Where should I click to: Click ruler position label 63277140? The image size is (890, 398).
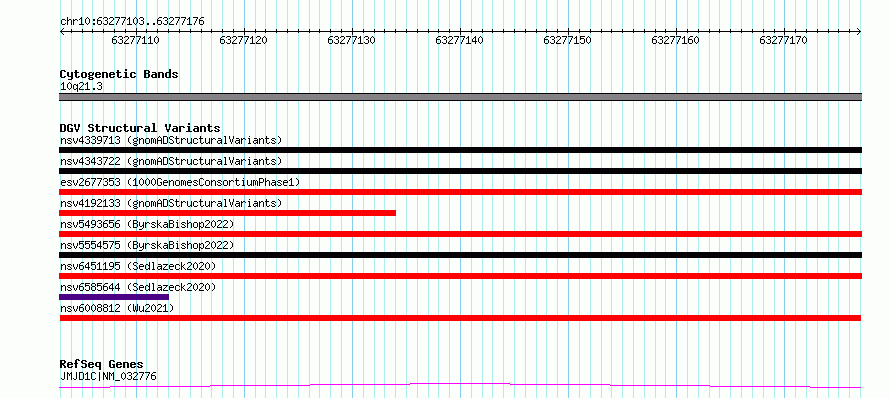pyautogui.click(x=459, y=40)
